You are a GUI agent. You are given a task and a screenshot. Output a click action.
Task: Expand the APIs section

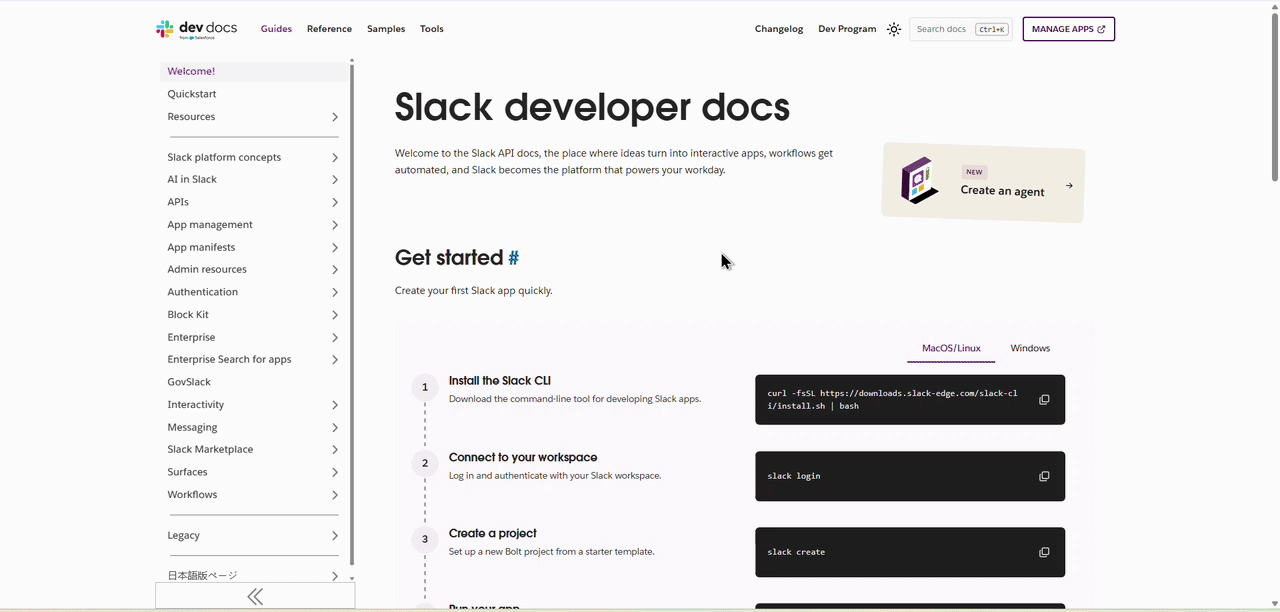tap(335, 202)
